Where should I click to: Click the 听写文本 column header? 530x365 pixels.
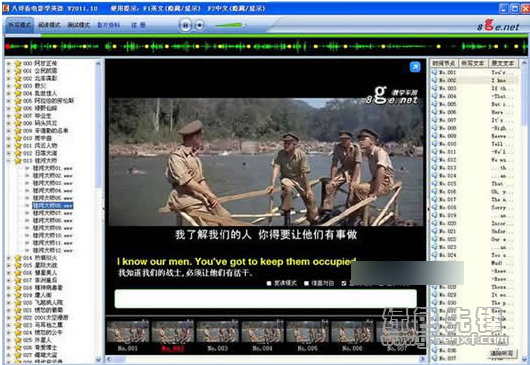(x=473, y=63)
